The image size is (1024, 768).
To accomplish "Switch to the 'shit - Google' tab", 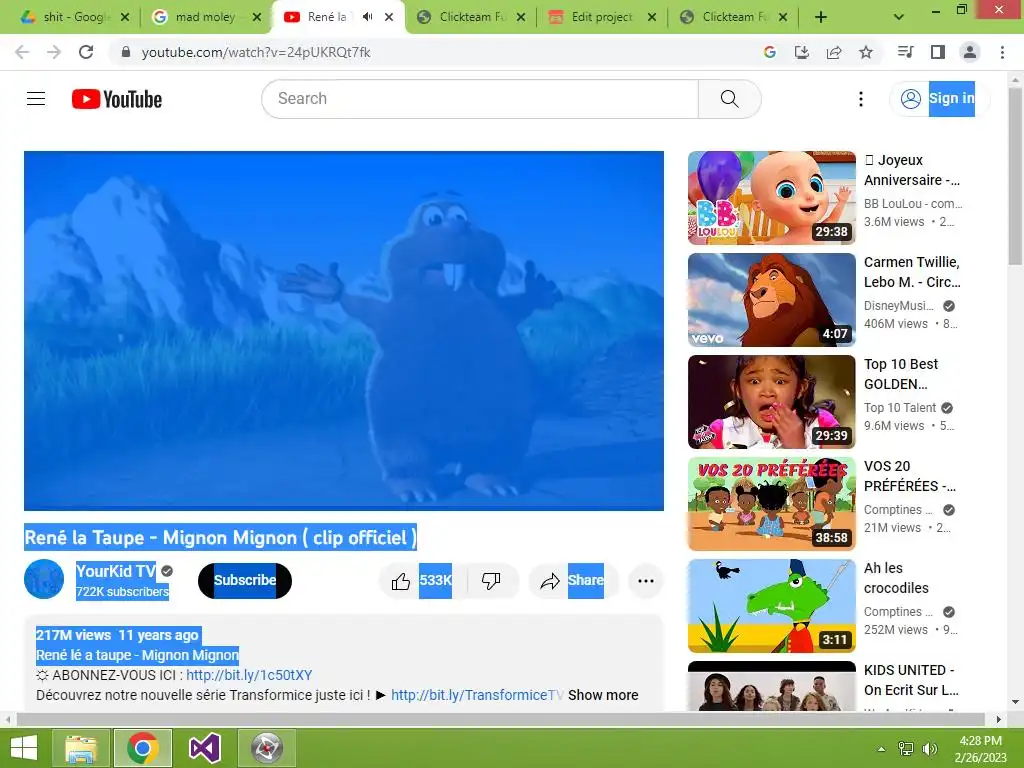I will coord(74,17).
